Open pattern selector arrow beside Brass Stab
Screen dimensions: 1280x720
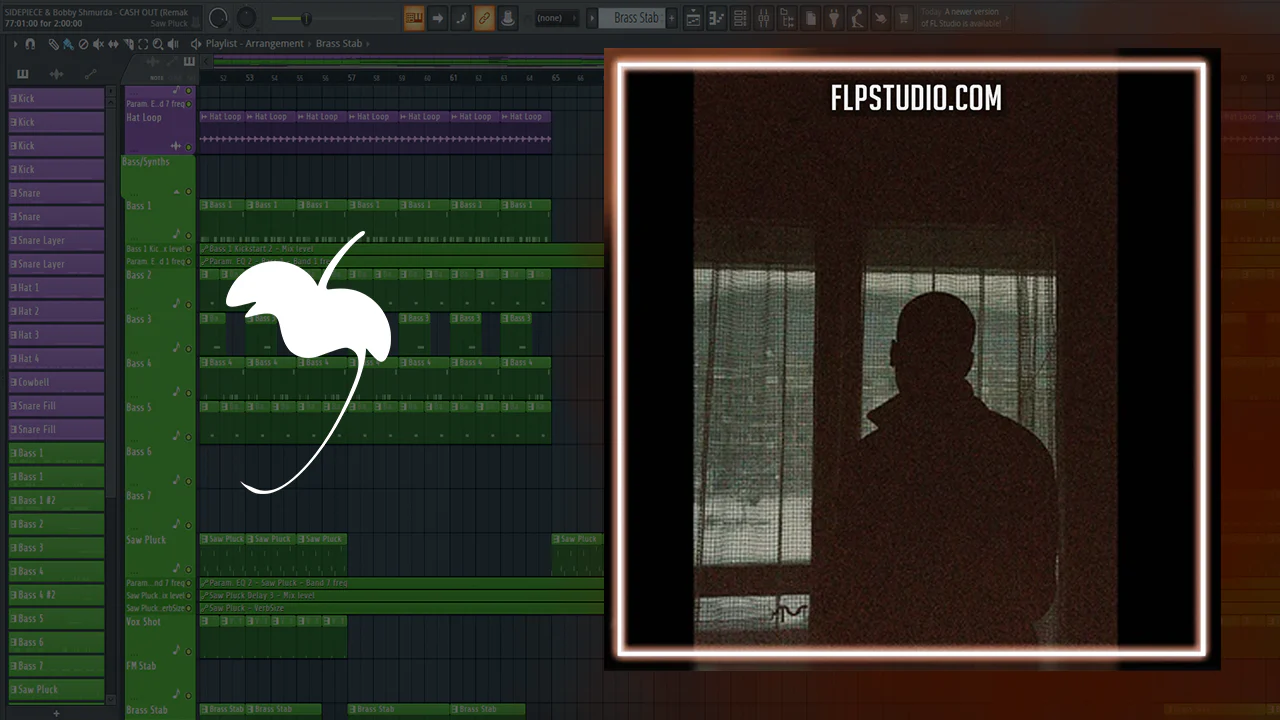592,18
